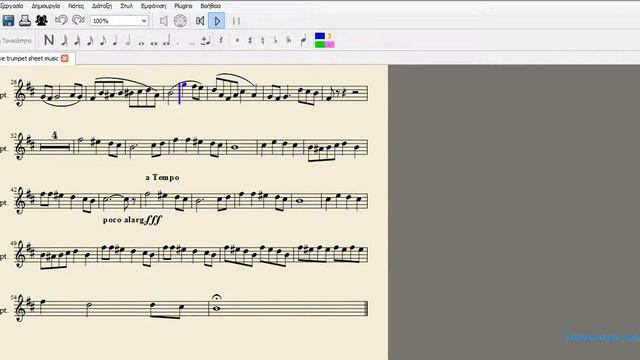Viewport: 640px width, 360px height.
Task: Apply a double sharp accidental
Action: pos(237,40)
